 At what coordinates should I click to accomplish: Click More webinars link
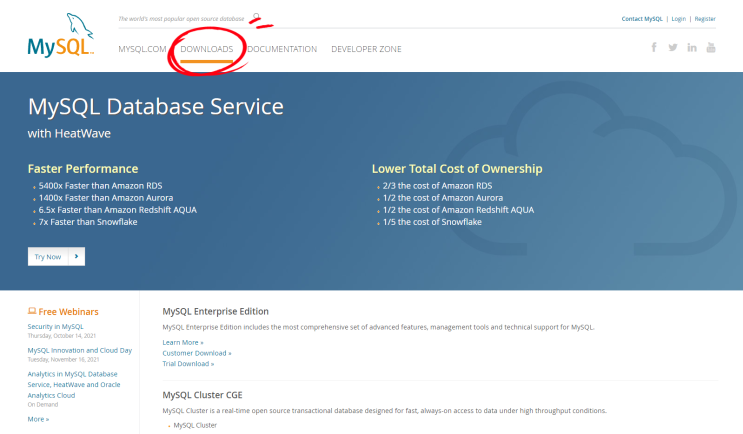[x=38, y=419]
